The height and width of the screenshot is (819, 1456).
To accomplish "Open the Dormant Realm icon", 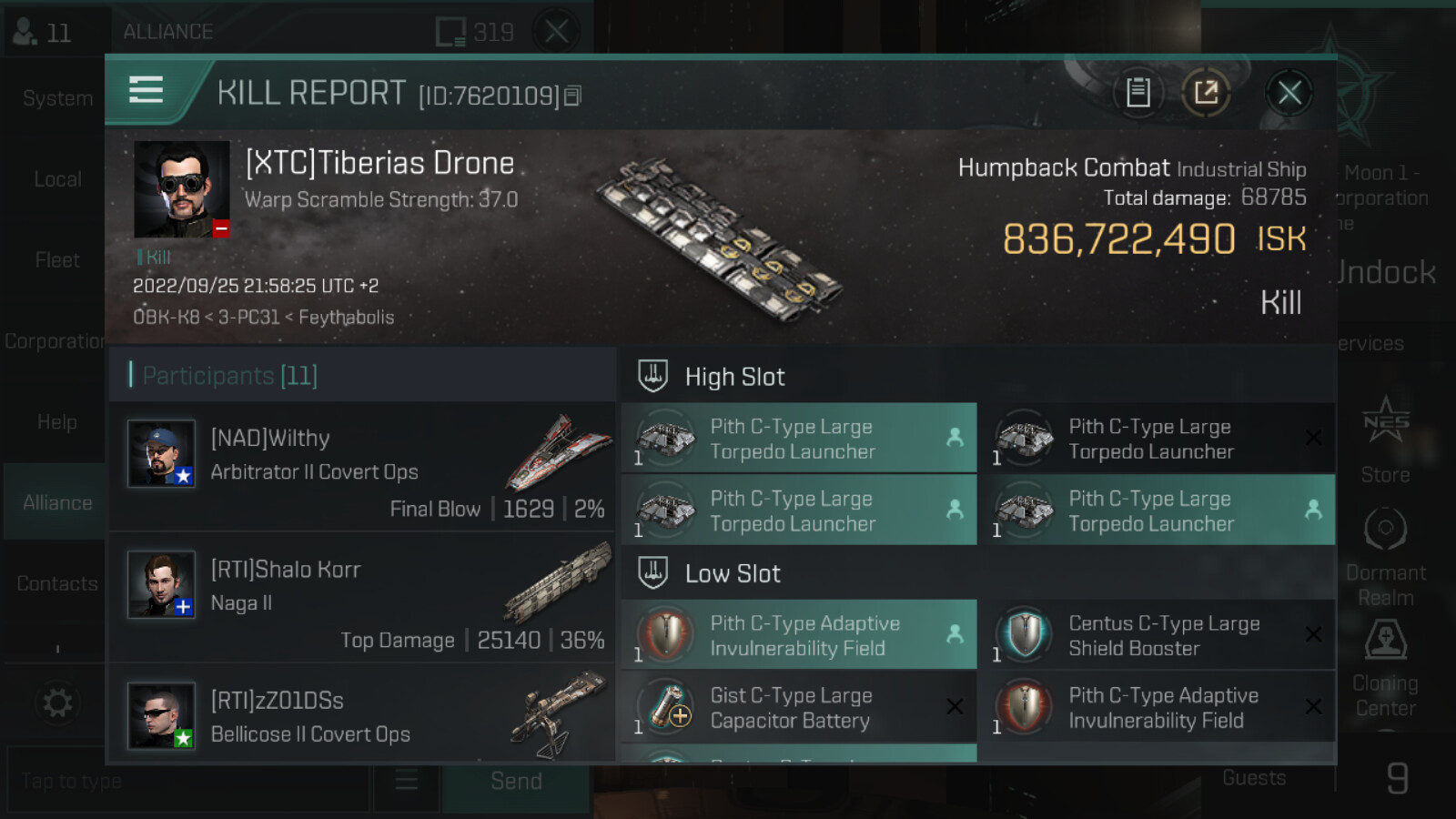I will 1385,557.
